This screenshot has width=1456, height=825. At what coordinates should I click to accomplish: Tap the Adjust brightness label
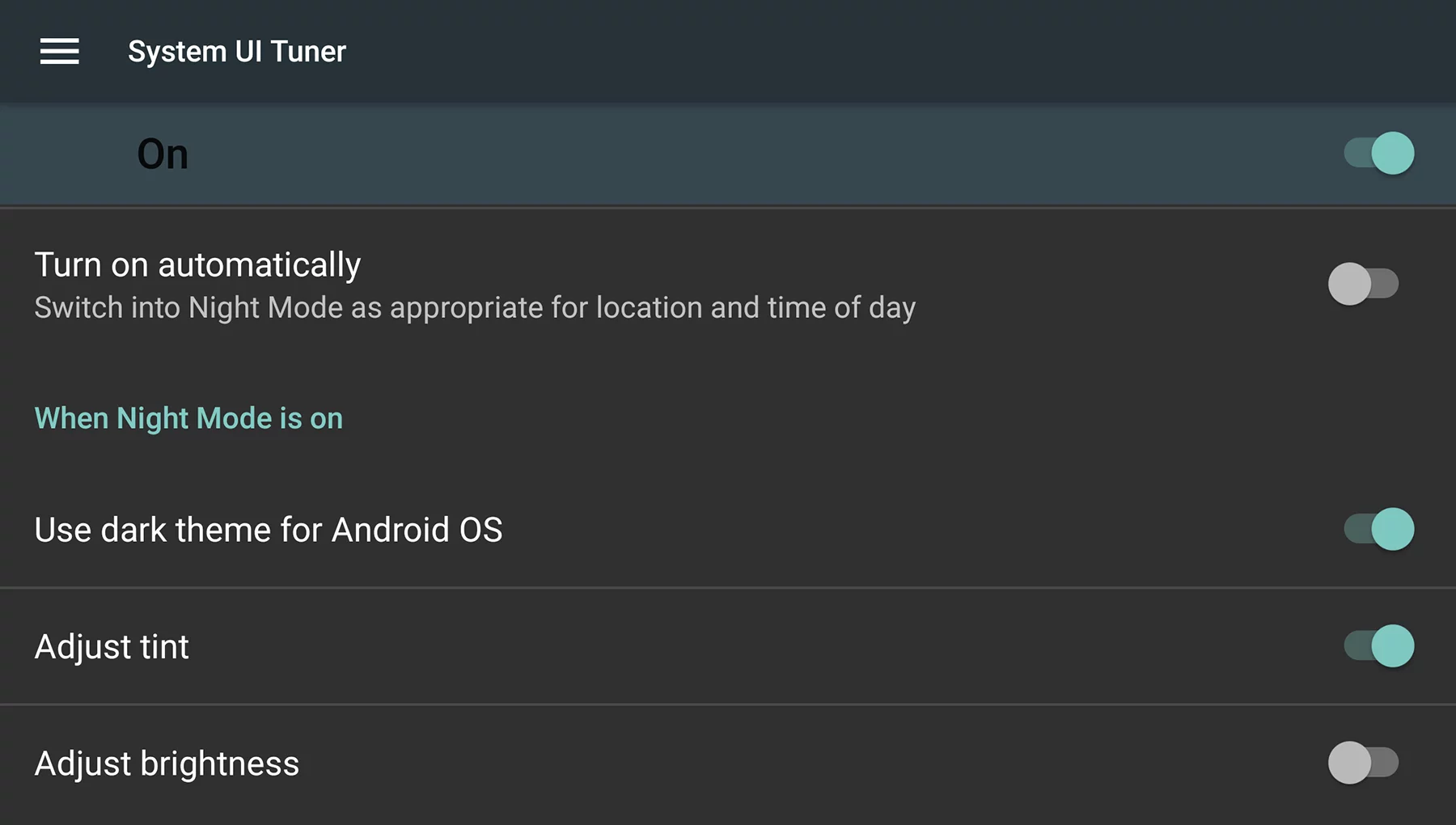(x=167, y=763)
